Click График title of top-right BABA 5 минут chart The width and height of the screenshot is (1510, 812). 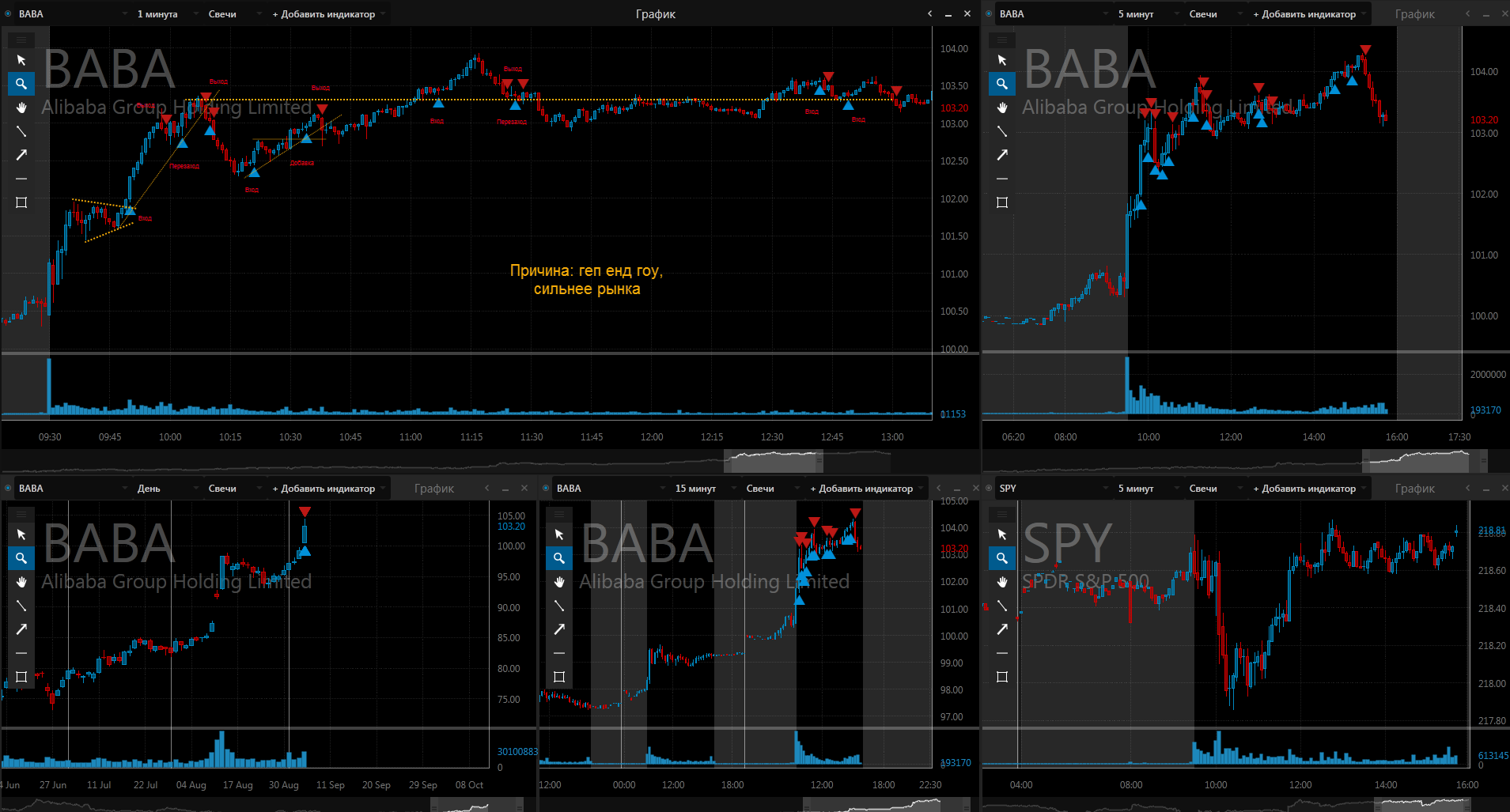[x=1415, y=13]
